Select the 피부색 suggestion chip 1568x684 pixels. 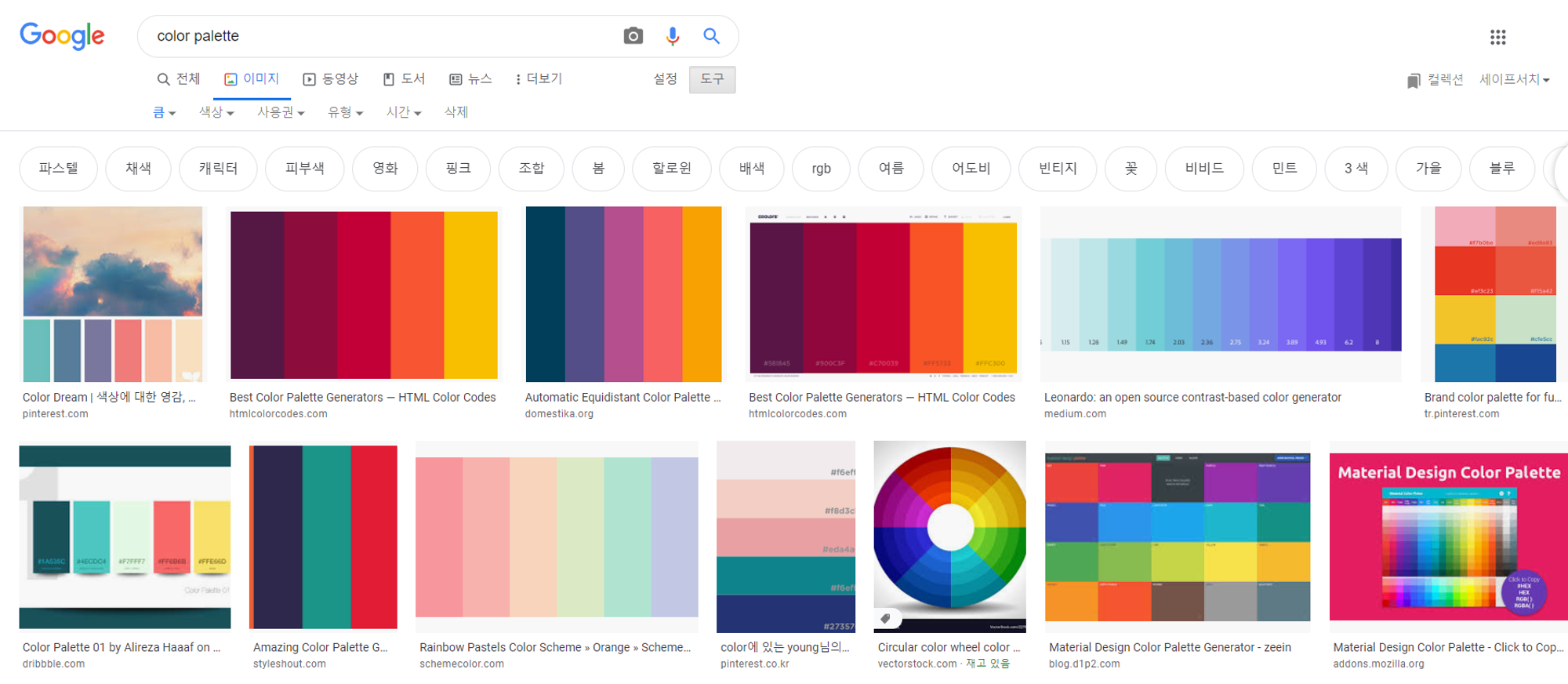click(304, 169)
